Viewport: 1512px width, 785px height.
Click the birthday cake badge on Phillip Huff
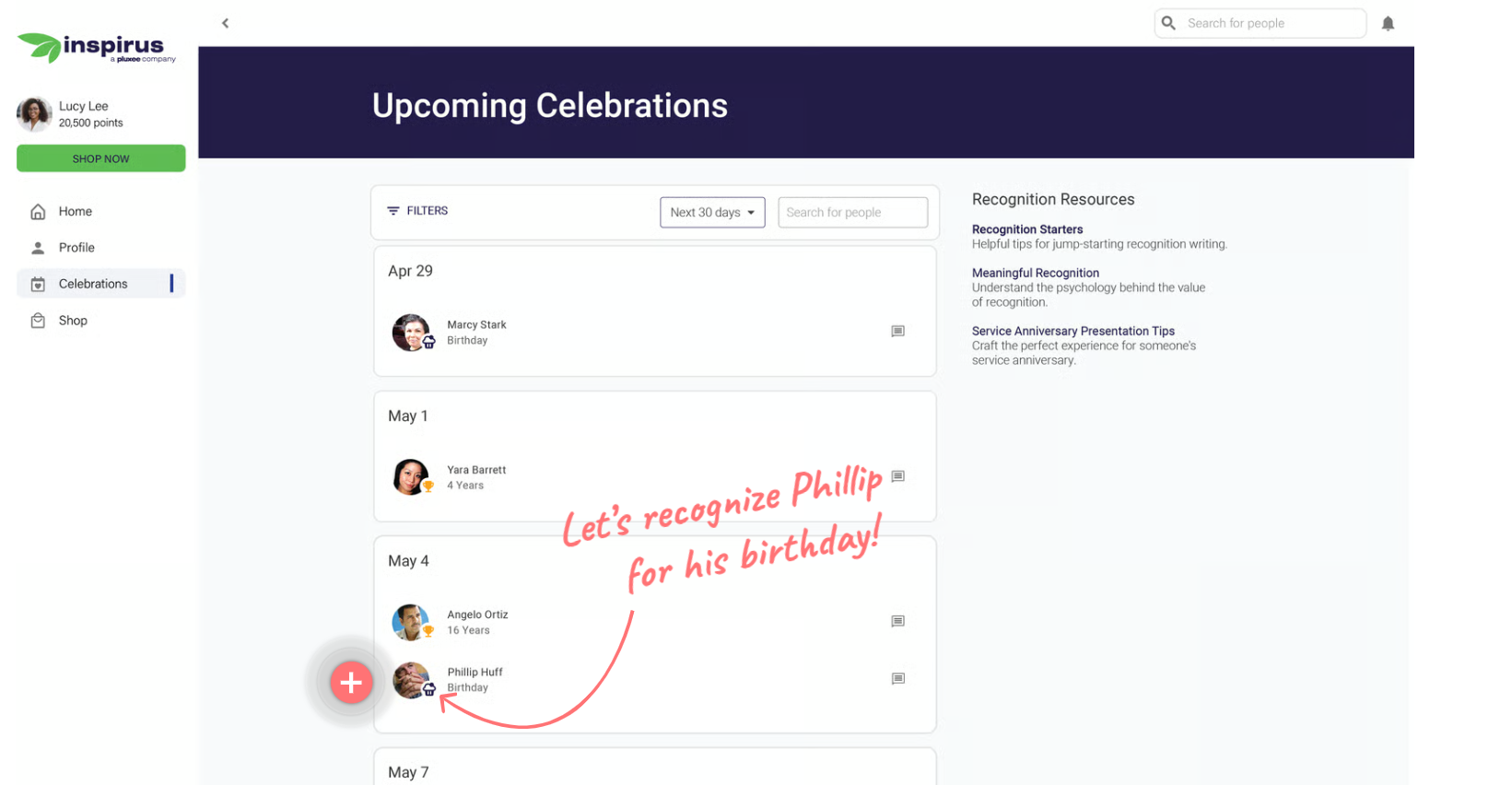(x=428, y=689)
